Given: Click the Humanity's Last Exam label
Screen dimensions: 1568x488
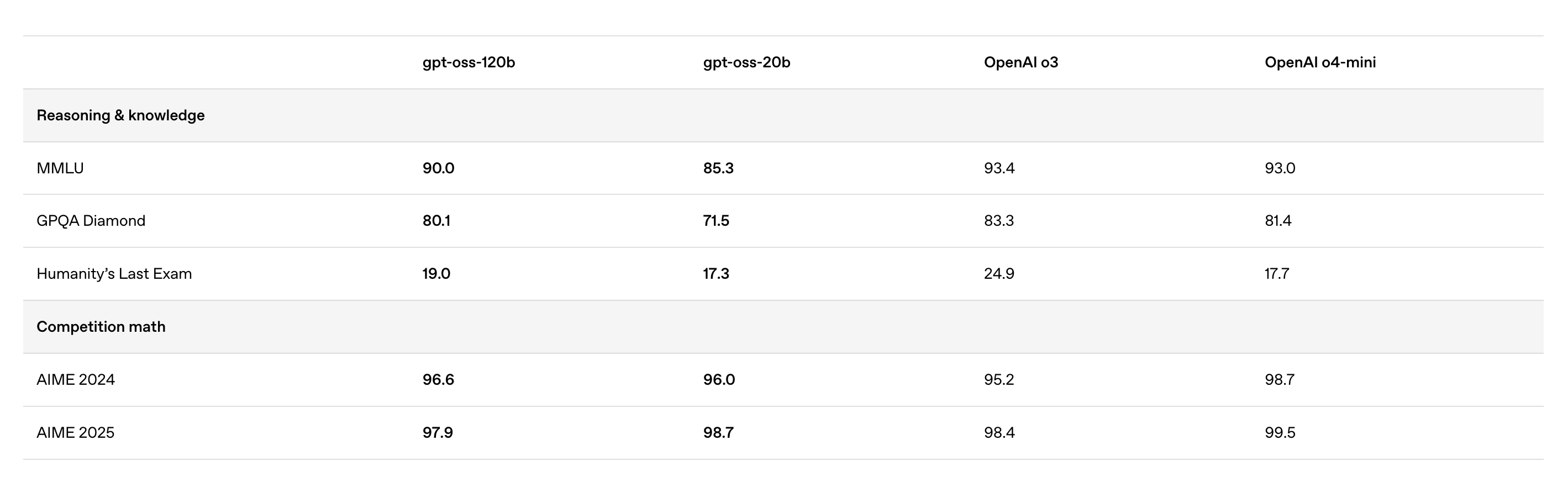Looking at the screenshot, I should tap(114, 274).
